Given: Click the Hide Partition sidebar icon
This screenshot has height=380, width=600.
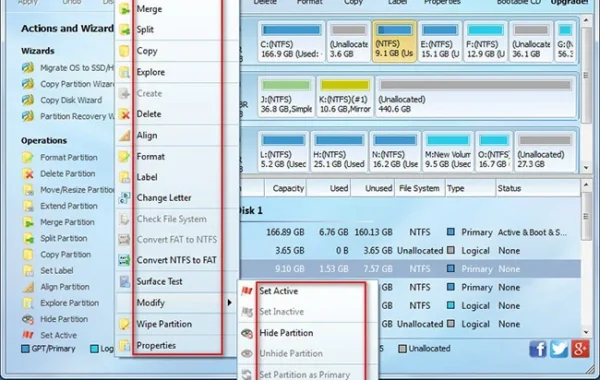Looking at the screenshot, I should click(28, 319).
